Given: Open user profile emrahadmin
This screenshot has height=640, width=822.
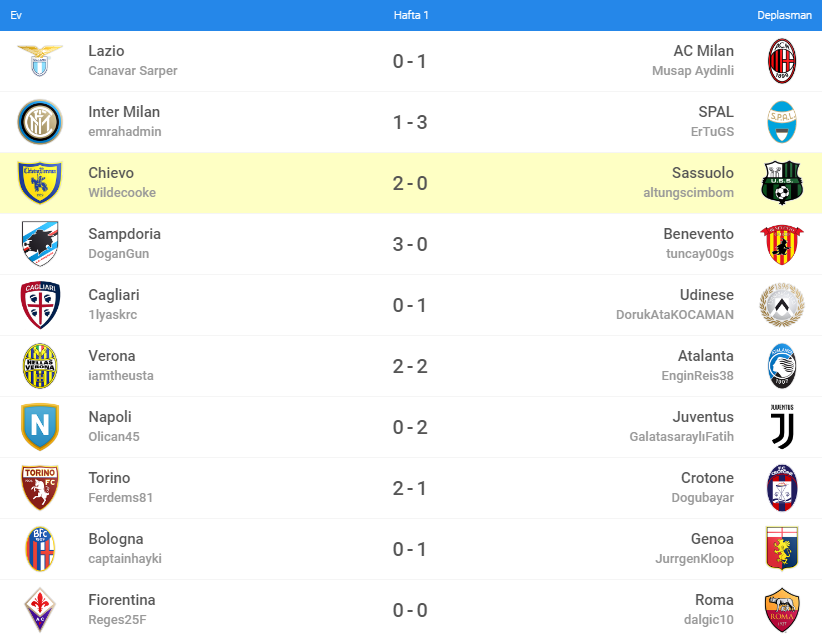Looking at the screenshot, I should [x=125, y=132].
